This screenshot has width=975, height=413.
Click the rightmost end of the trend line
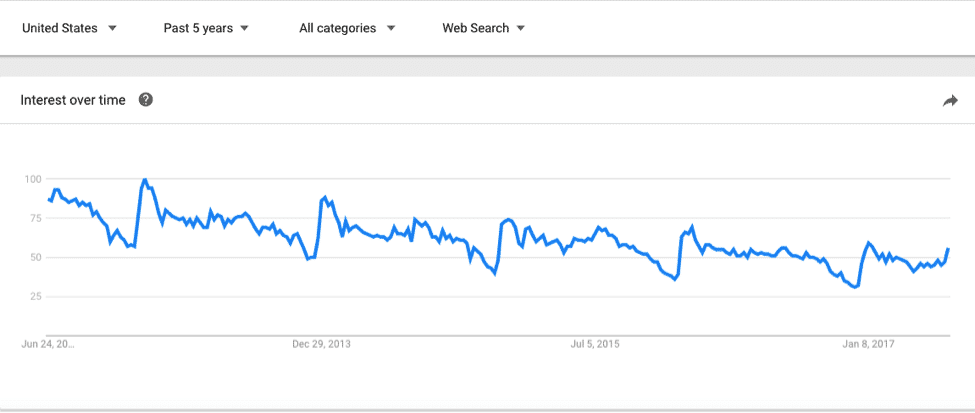coord(948,249)
